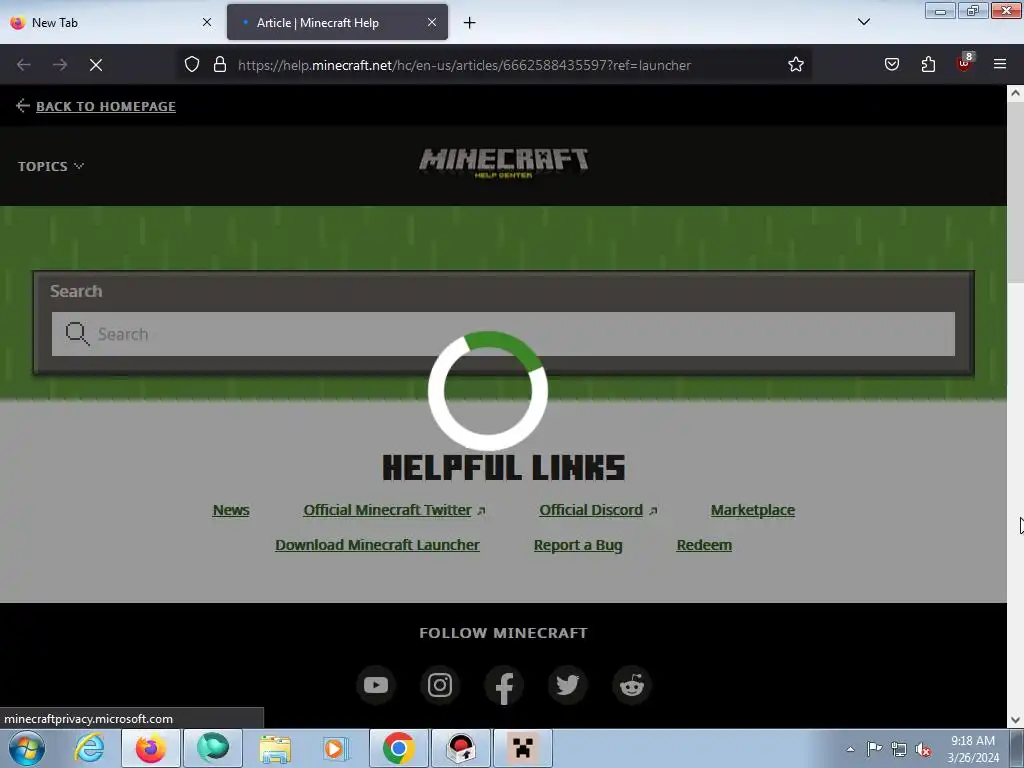Open network tray icon
Viewport: 1024px width, 768px height.
coord(899,749)
